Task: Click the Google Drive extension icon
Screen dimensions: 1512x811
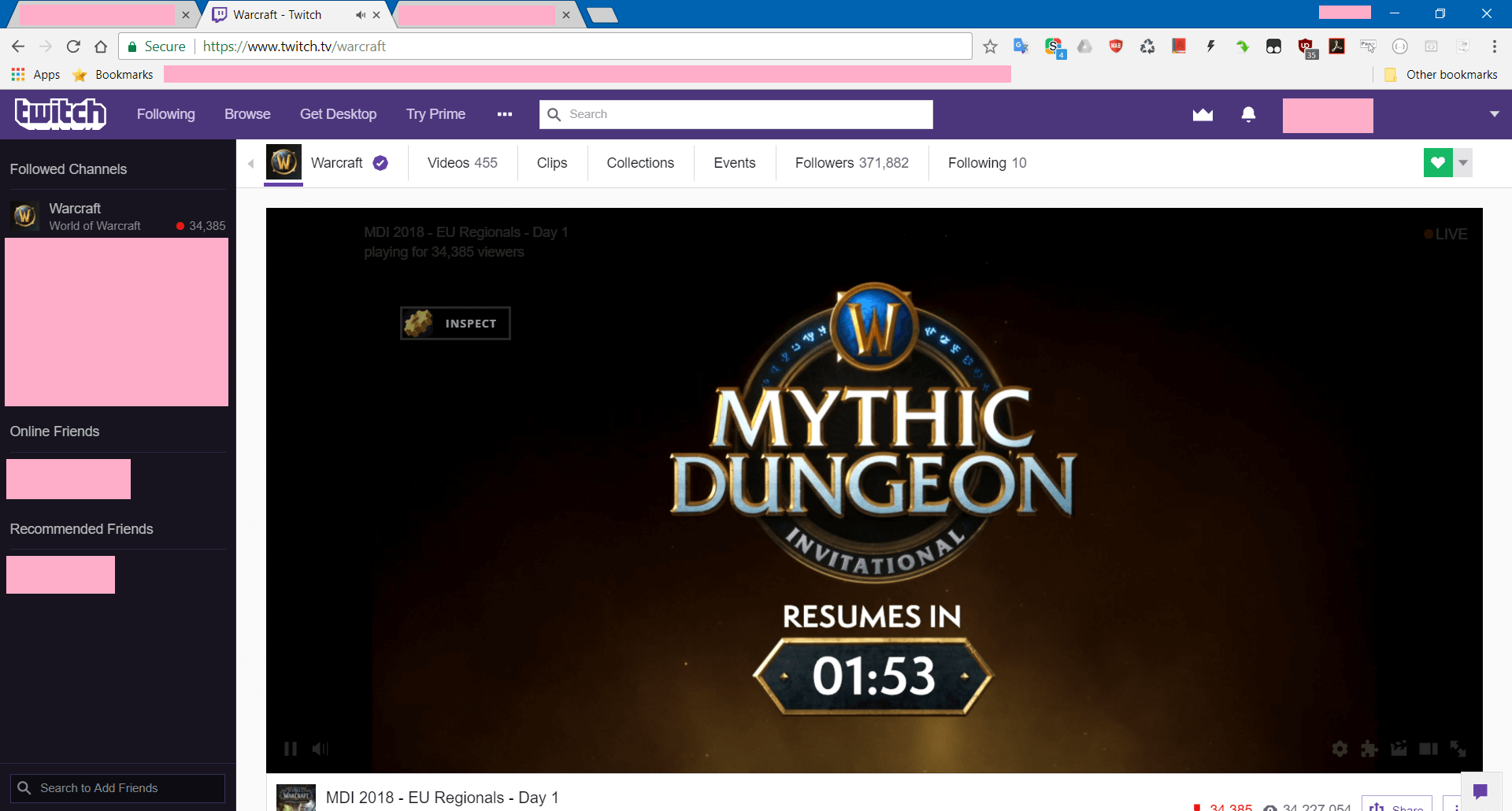Action: pos(1084,46)
